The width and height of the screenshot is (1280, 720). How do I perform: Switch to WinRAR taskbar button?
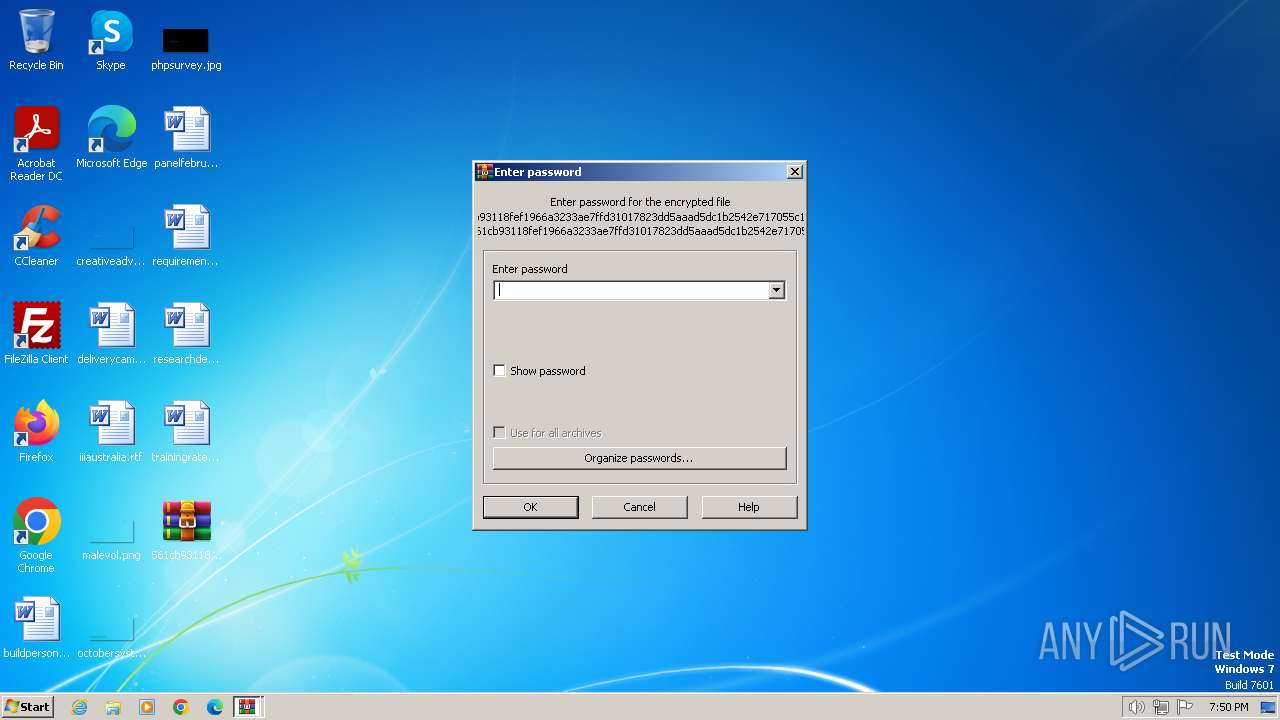pyautogui.click(x=247, y=707)
